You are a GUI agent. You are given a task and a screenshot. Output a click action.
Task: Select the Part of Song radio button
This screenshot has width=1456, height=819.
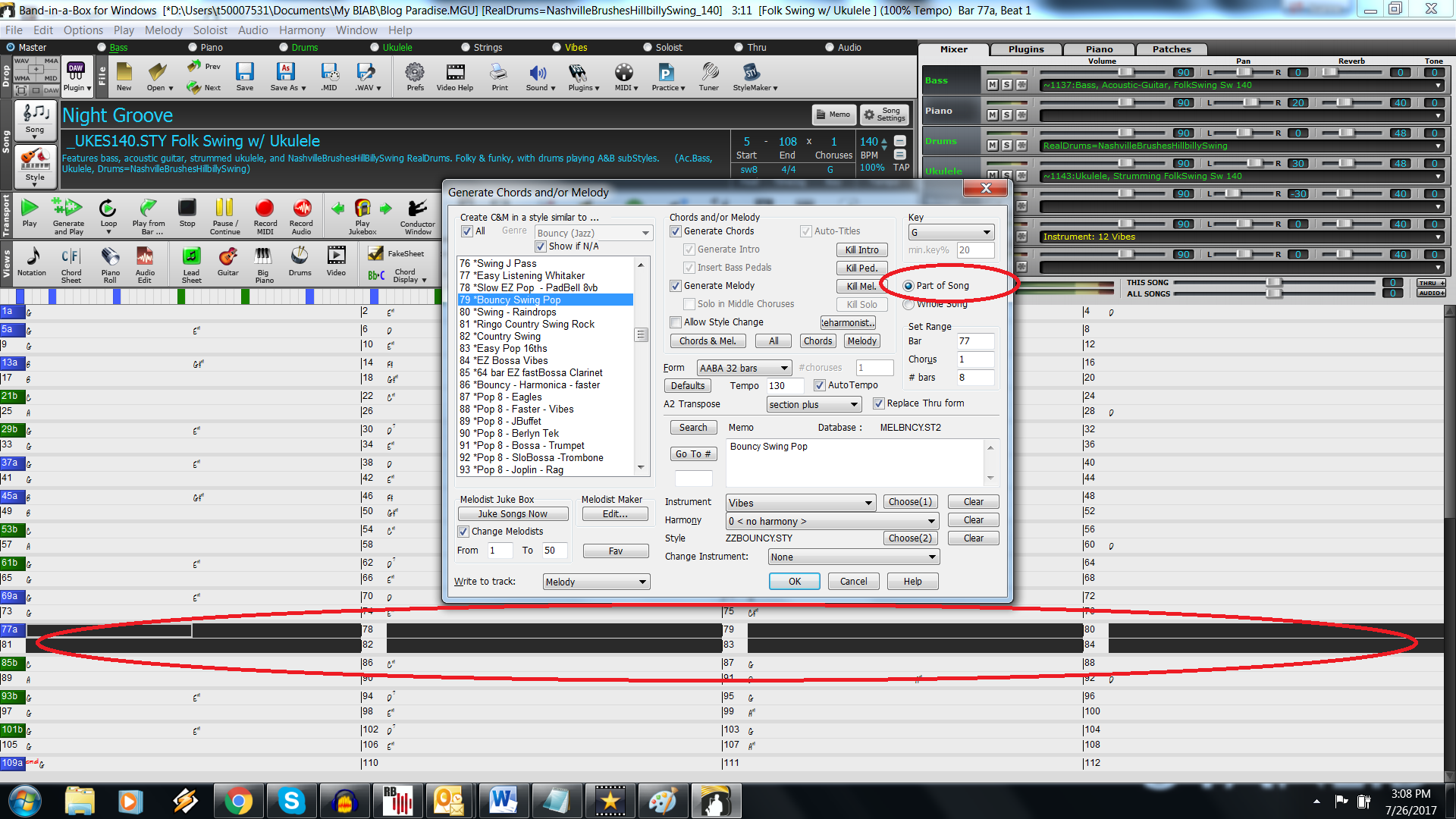tap(908, 286)
